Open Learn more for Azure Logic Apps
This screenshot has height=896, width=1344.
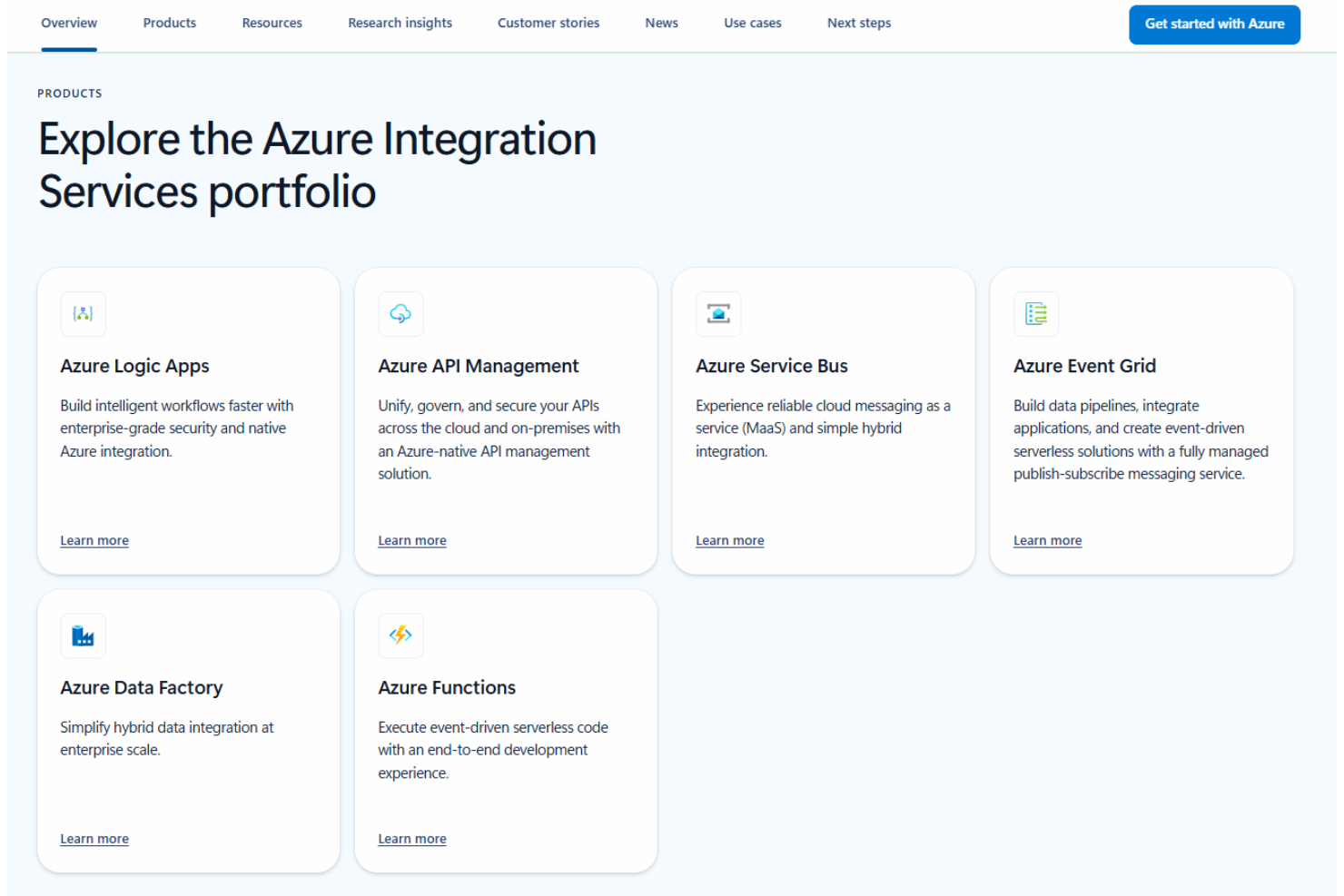point(94,540)
